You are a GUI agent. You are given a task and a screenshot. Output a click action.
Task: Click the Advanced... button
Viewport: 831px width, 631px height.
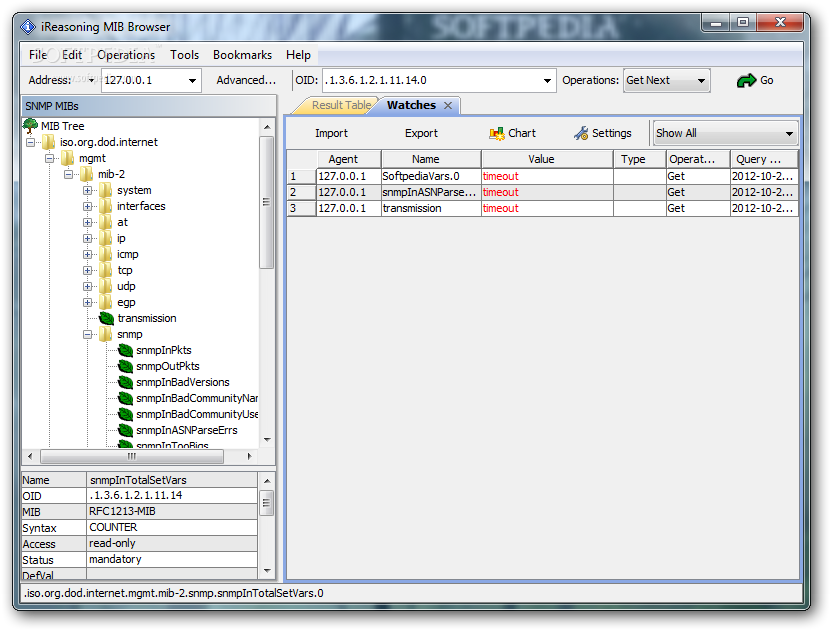click(x=246, y=80)
